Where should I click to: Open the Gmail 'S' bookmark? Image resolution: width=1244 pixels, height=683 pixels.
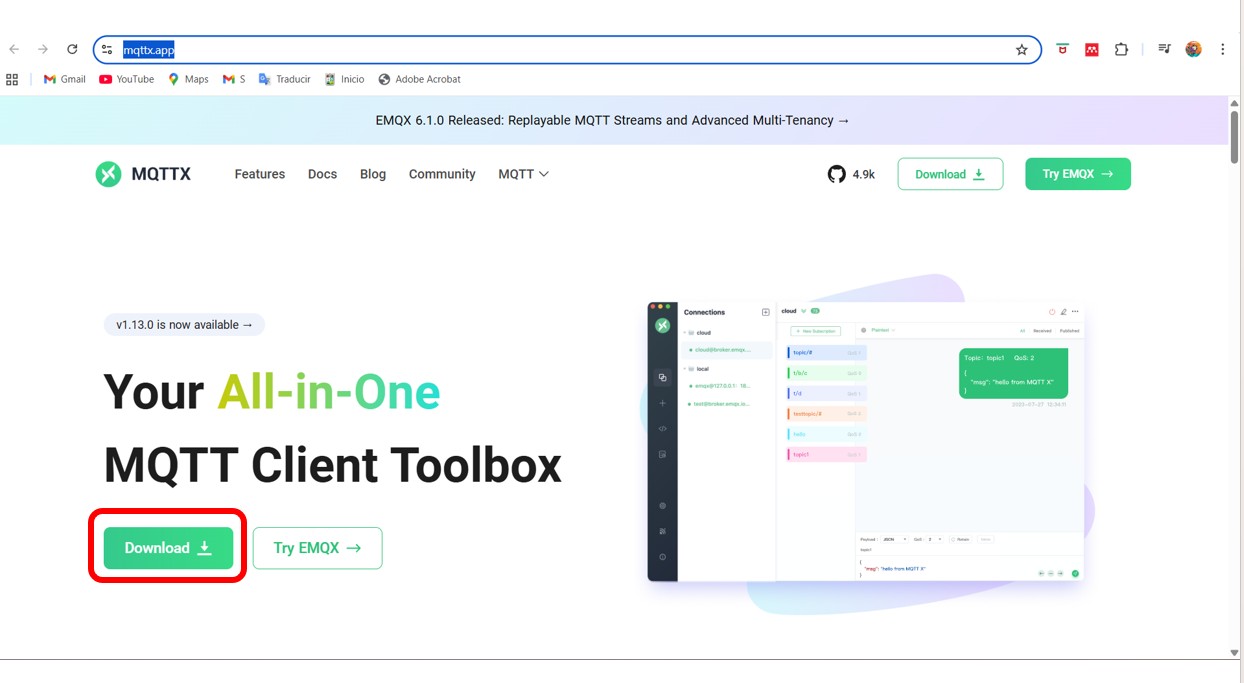pos(234,79)
